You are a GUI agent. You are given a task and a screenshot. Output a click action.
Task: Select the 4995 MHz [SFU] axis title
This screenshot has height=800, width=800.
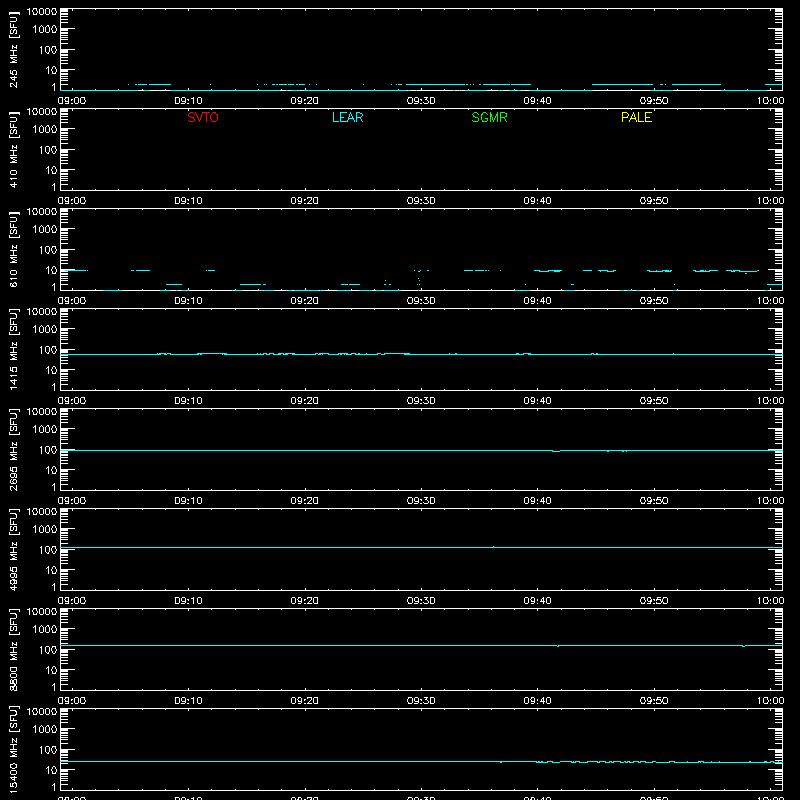(x=14, y=549)
